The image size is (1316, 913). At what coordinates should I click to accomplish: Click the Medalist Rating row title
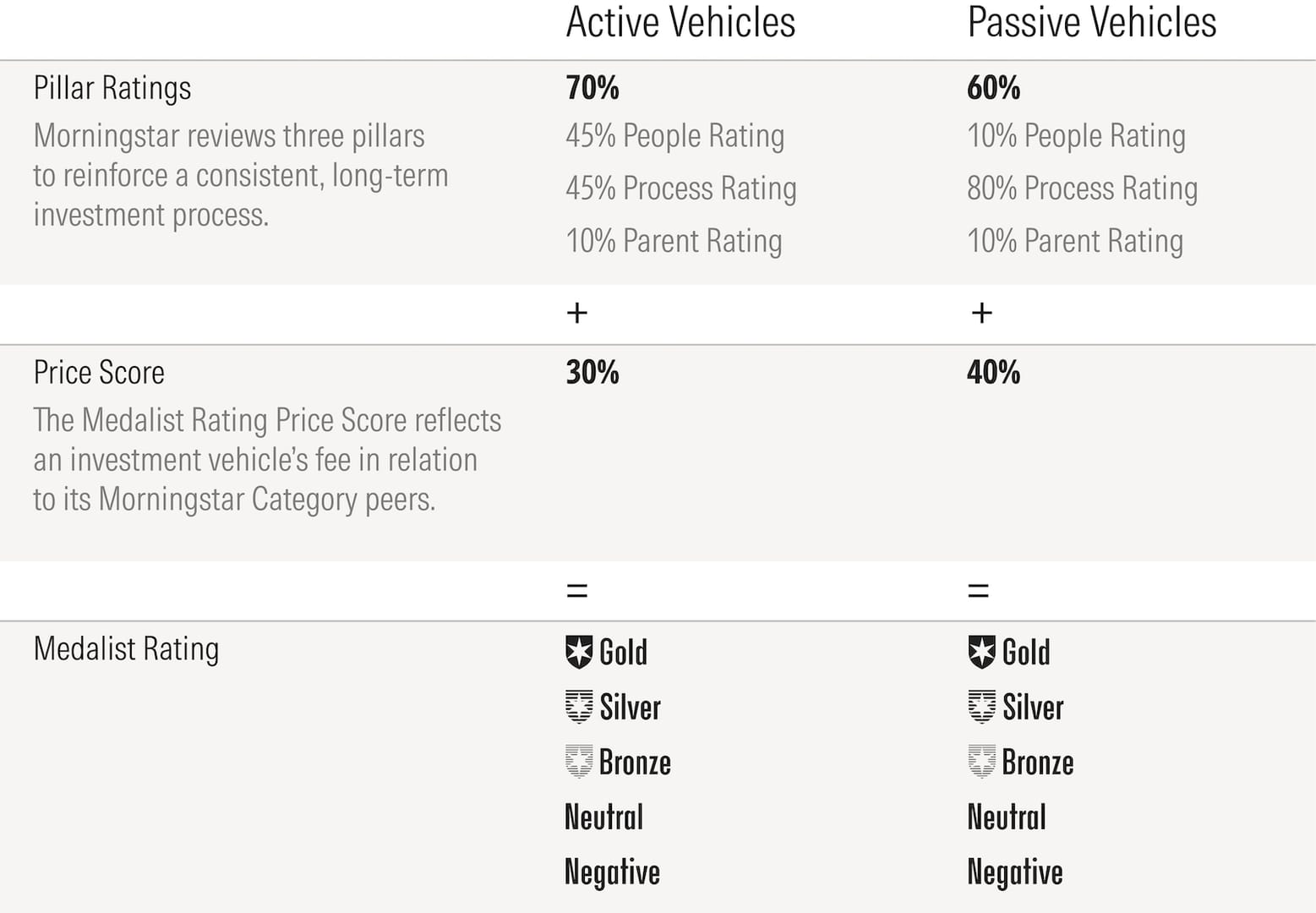[x=126, y=649]
